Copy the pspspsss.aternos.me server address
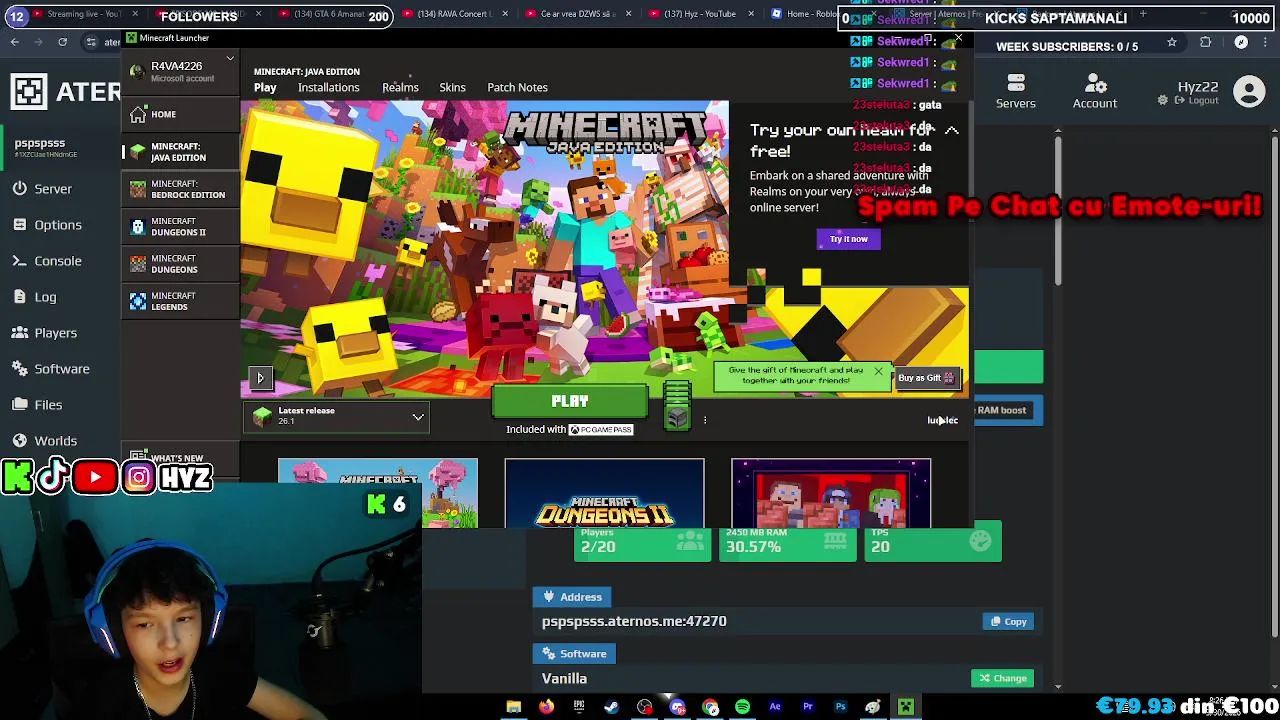 click(1008, 622)
